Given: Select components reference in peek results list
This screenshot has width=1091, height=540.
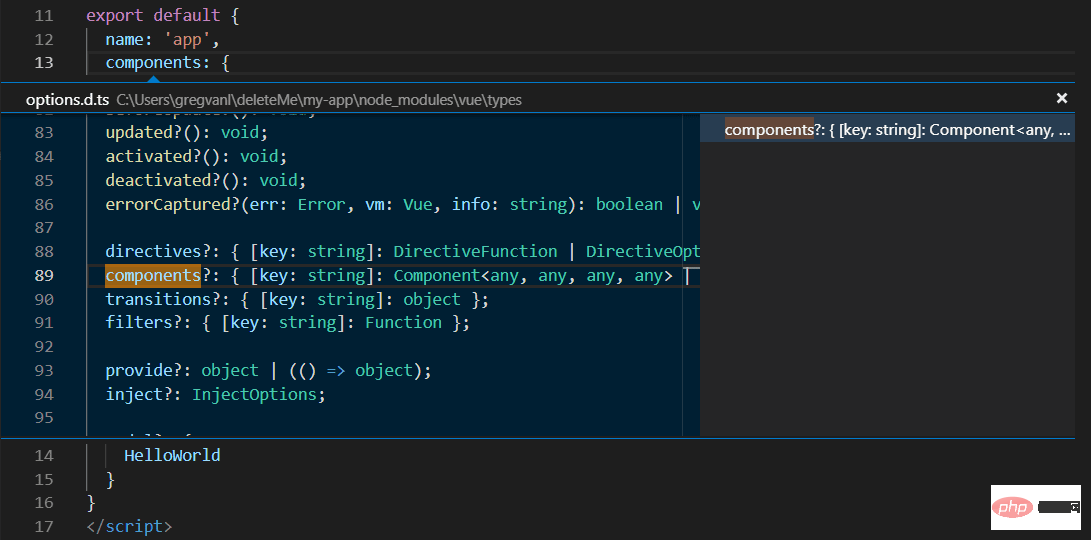Looking at the screenshot, I should pos(888,129).
